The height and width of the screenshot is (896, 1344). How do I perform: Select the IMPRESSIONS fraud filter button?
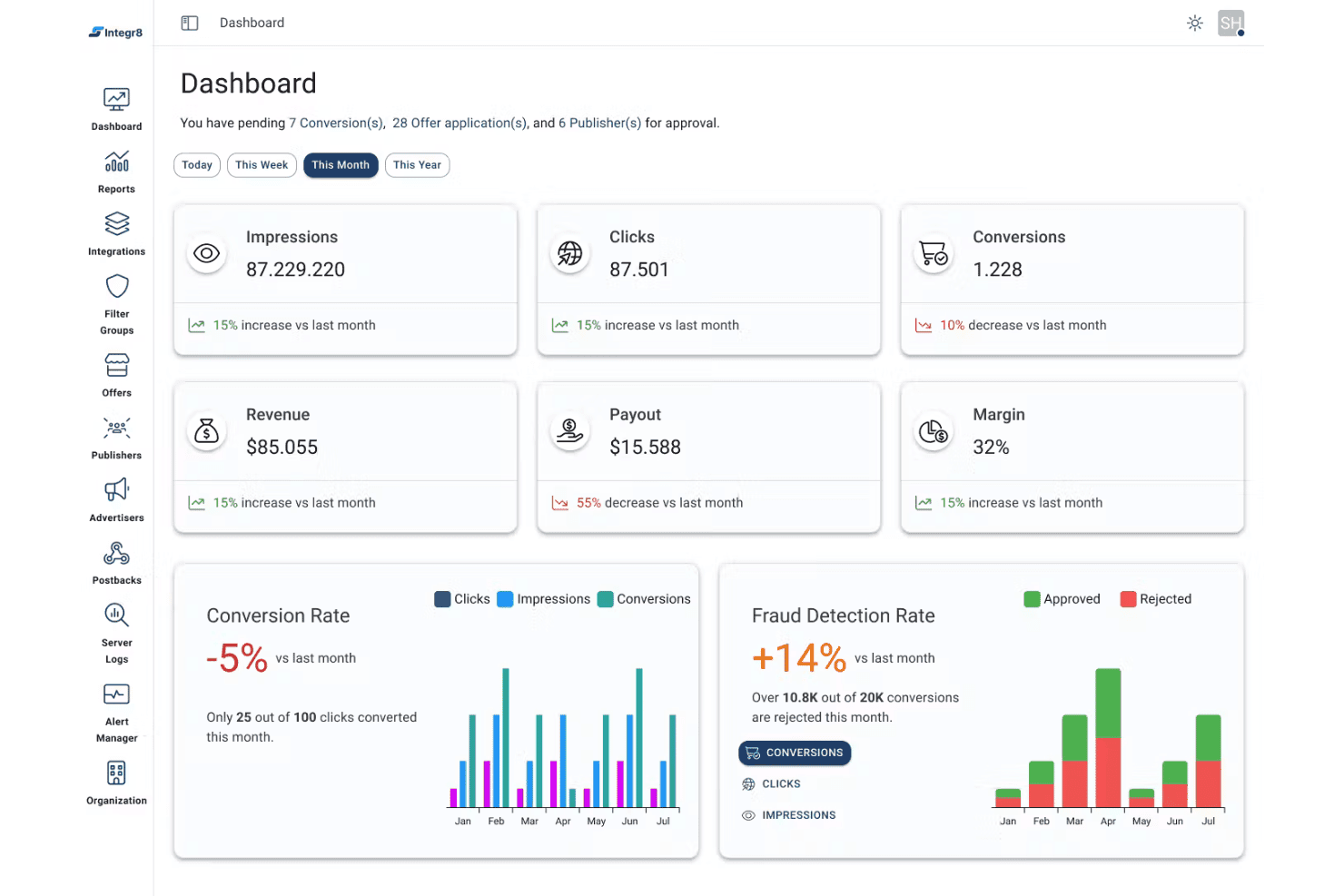tap(789, 815)
